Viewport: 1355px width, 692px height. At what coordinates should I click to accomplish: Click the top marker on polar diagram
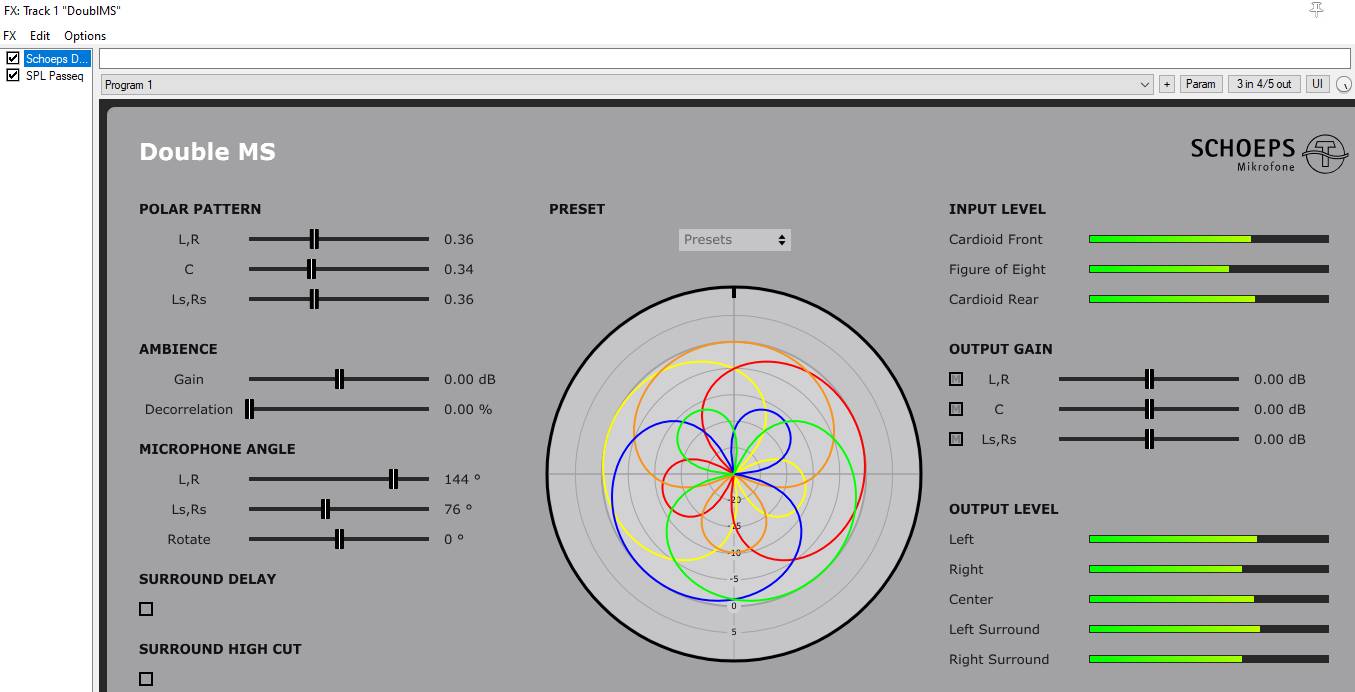pyautogui.click(x=734, y=292)
